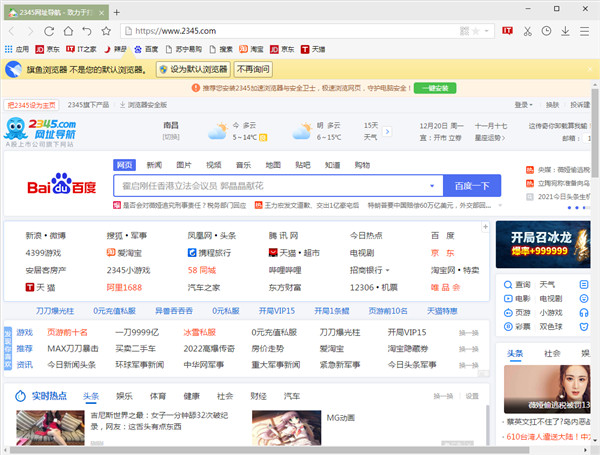
Task: Open the 阿里1688 link
Action: (x=124, y=287)
